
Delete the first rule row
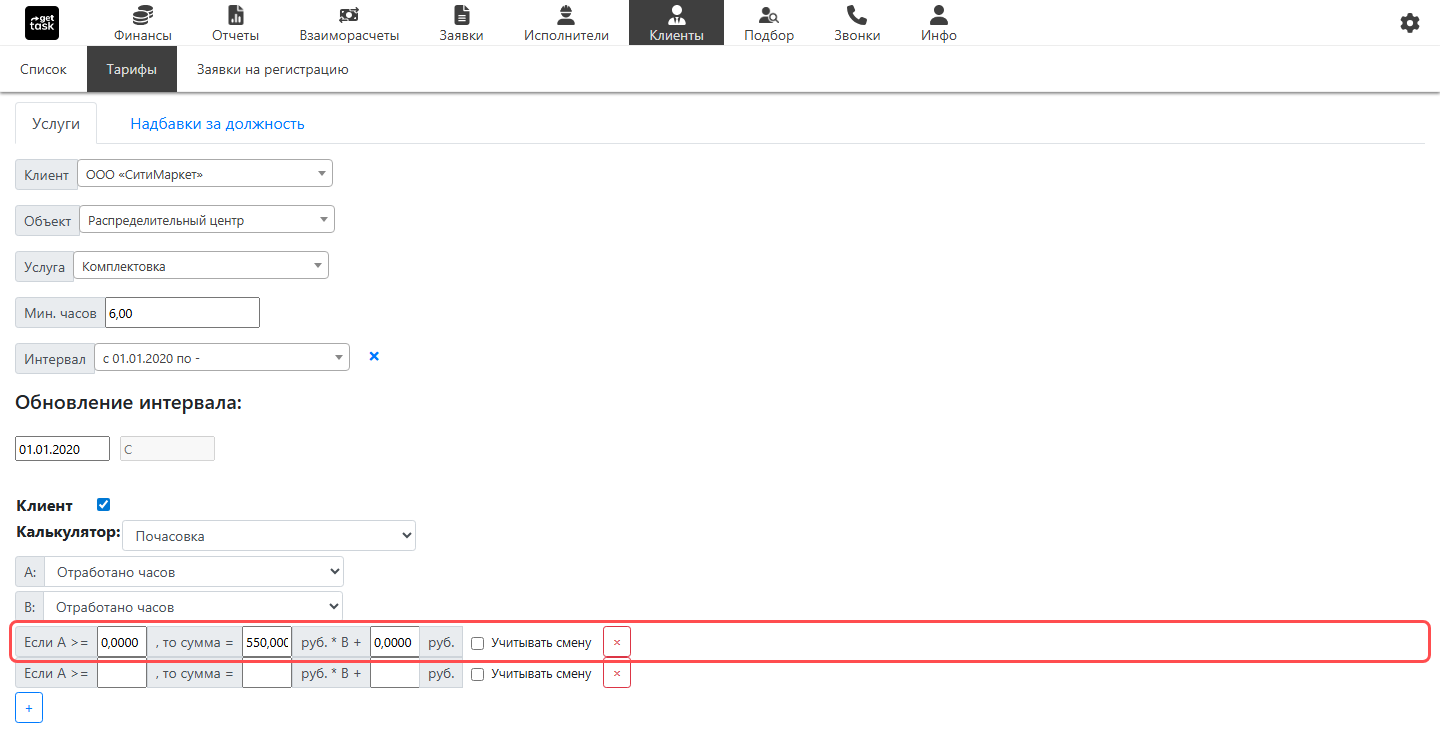coord(617,642)
